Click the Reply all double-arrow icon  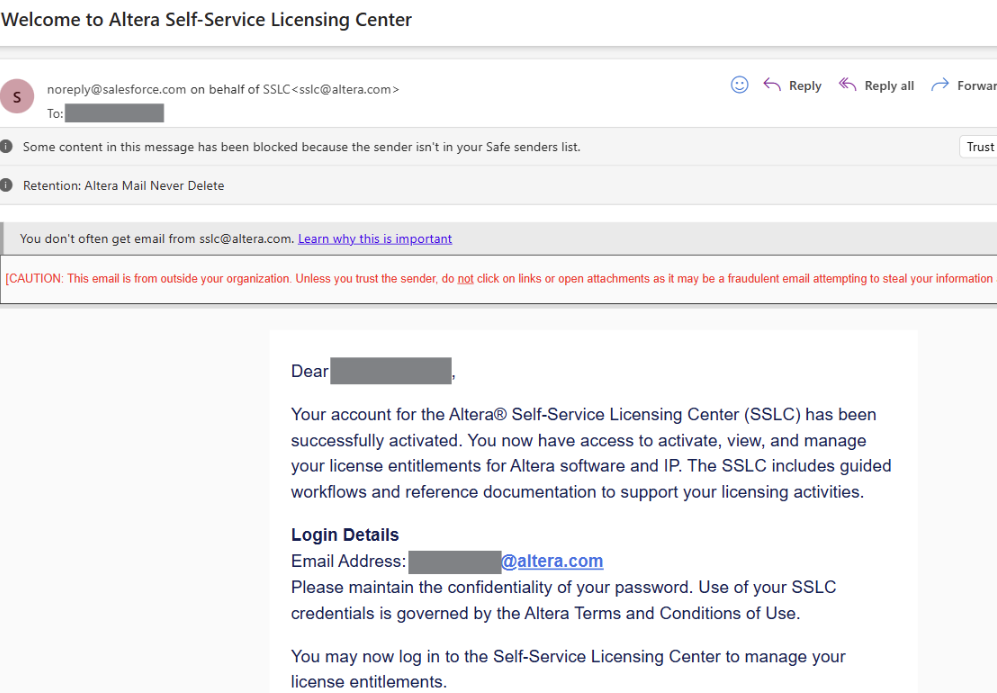tap(848, 85)
